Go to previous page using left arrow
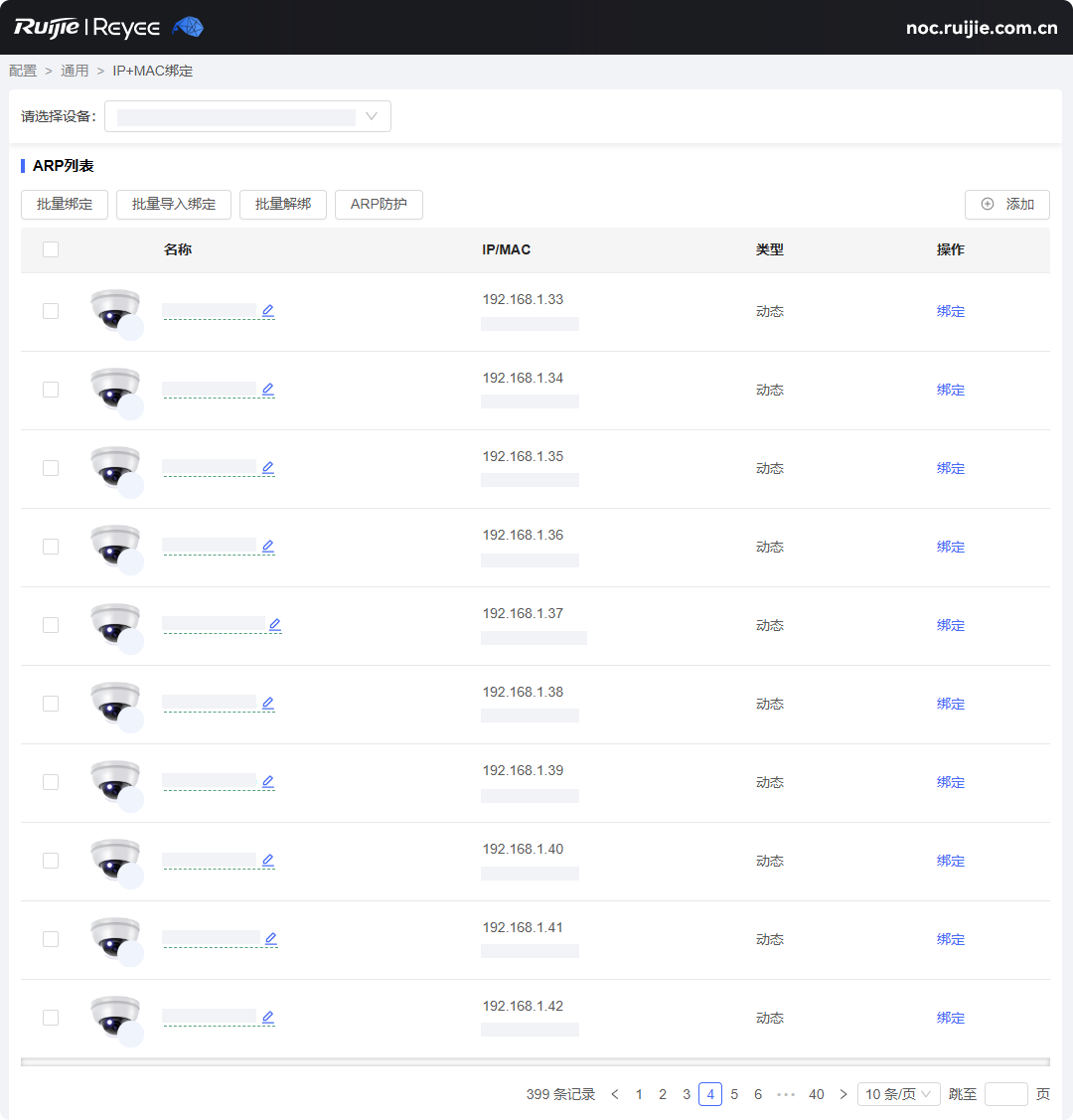The width and height of the screenshot is (1073, 1120). coord(615,1094)
